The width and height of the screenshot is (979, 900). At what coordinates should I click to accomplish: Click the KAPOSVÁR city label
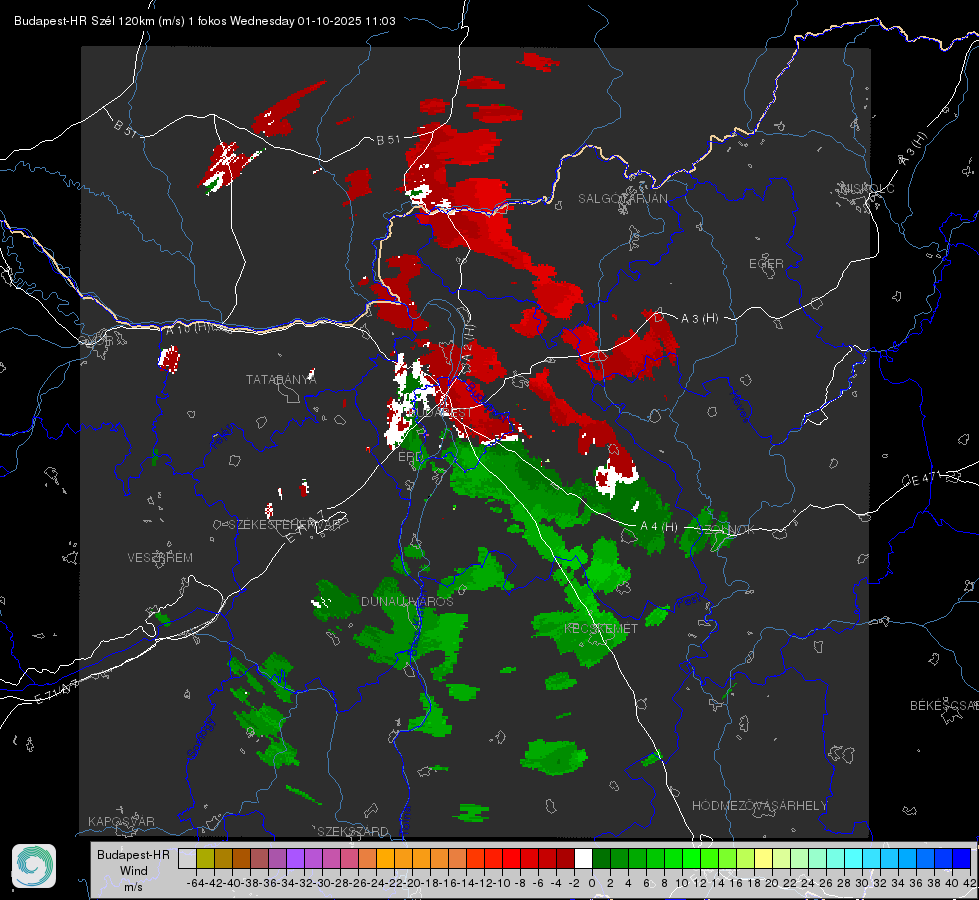click(121, 821)
